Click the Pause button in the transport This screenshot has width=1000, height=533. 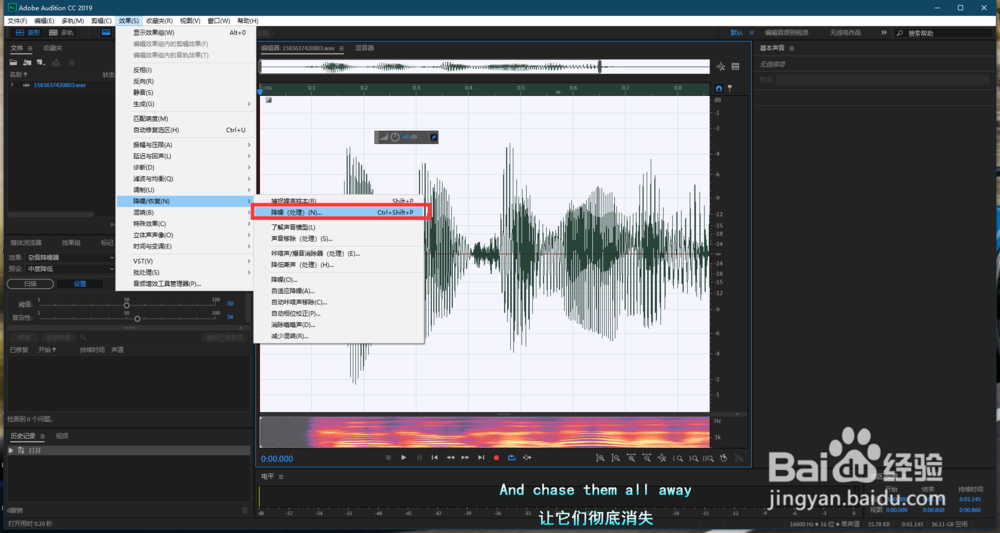point(419,458)
